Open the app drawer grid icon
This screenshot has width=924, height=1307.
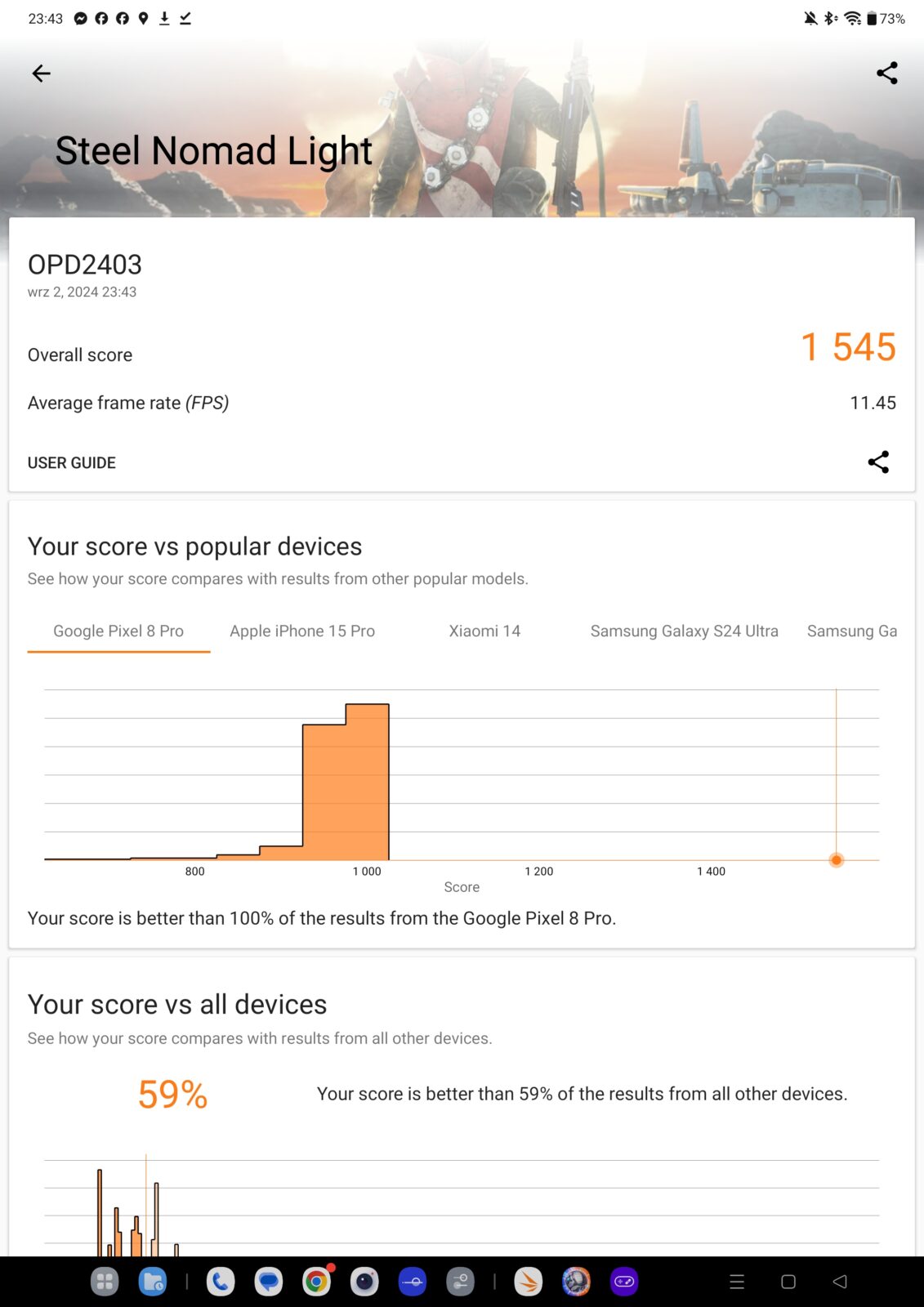[105, 1282]
